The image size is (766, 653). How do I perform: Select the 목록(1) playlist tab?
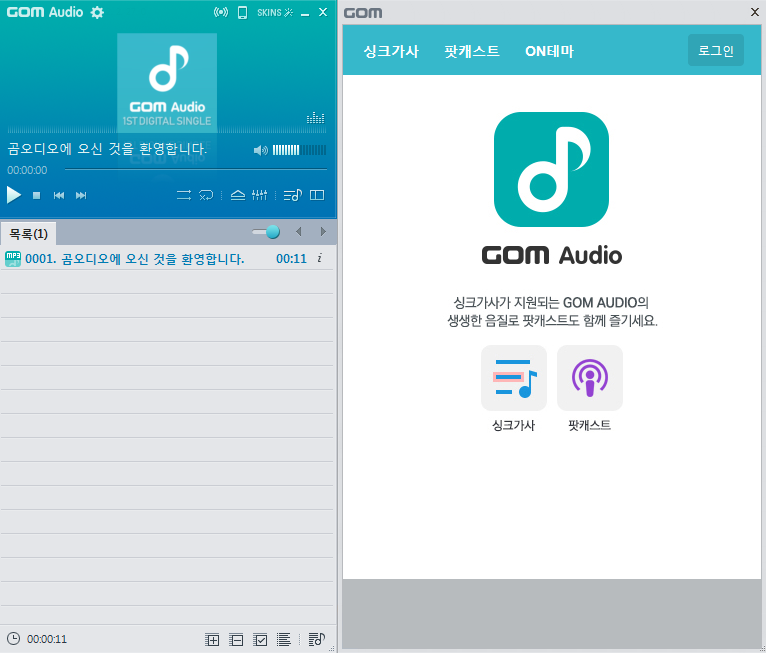[28, 234]
